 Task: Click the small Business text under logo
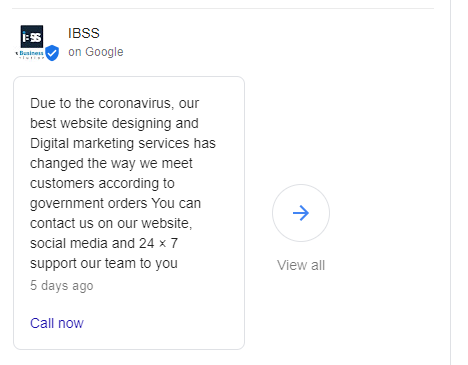tap(31, 53)
